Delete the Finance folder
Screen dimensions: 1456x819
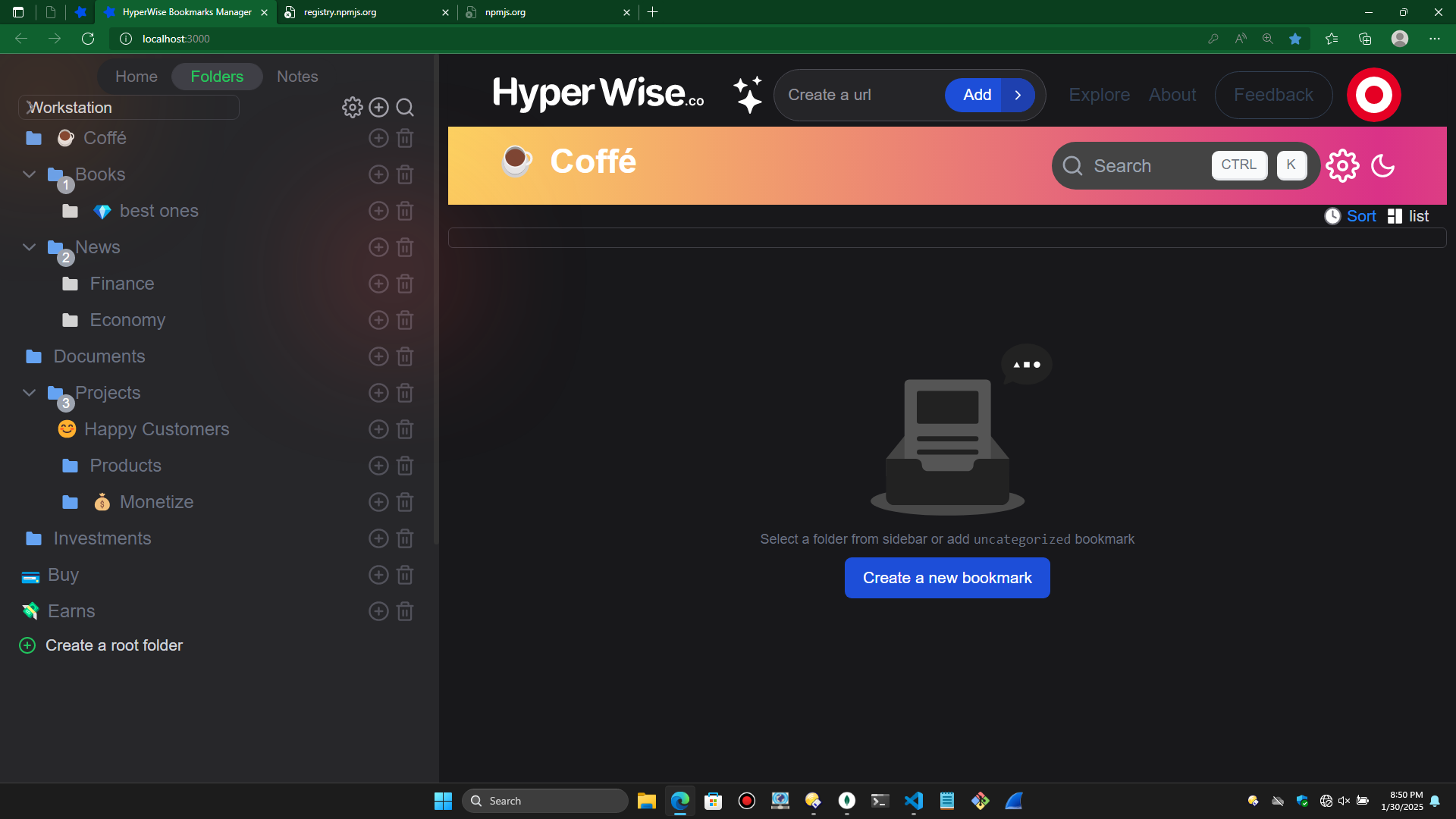405,284
